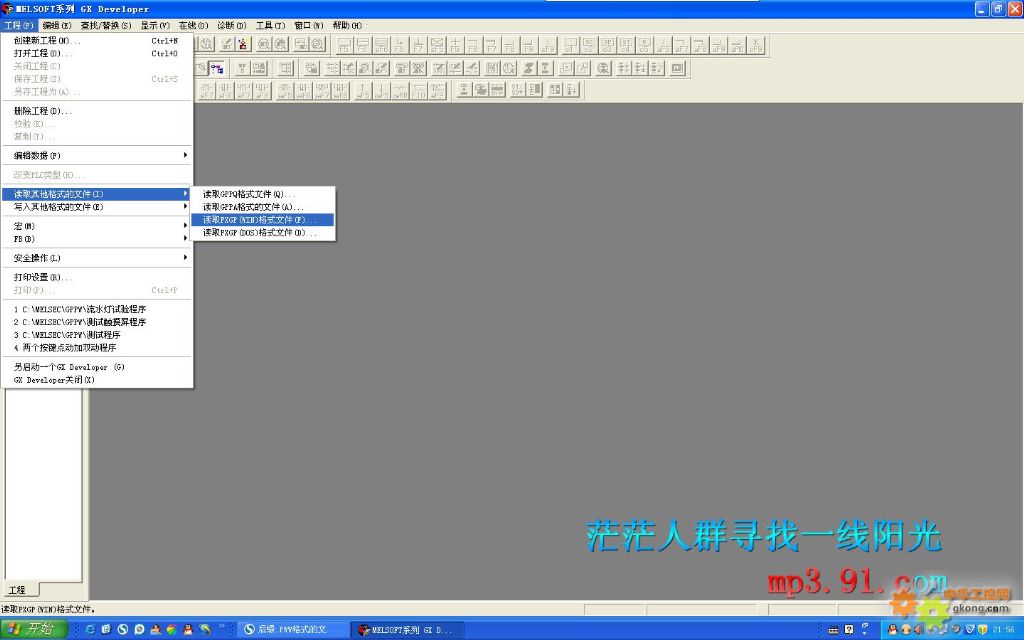This screenshot has height=640, width=1024.
Task: Open the 工具 menu
Action: coord(270,25)
